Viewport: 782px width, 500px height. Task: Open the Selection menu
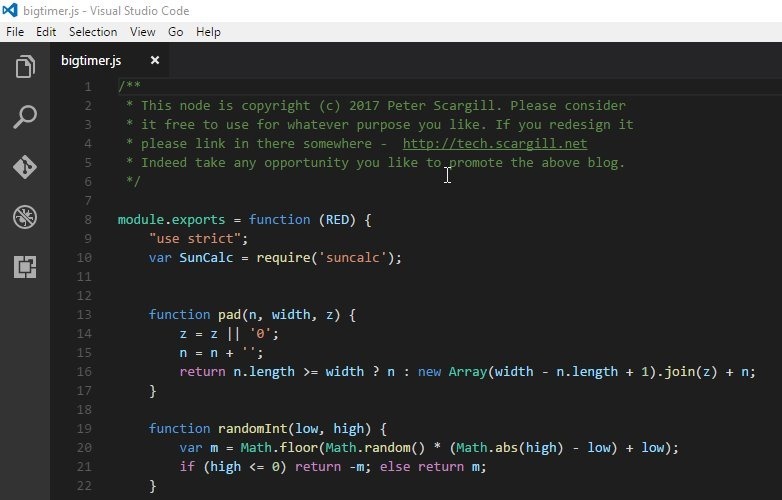(93, 32)
